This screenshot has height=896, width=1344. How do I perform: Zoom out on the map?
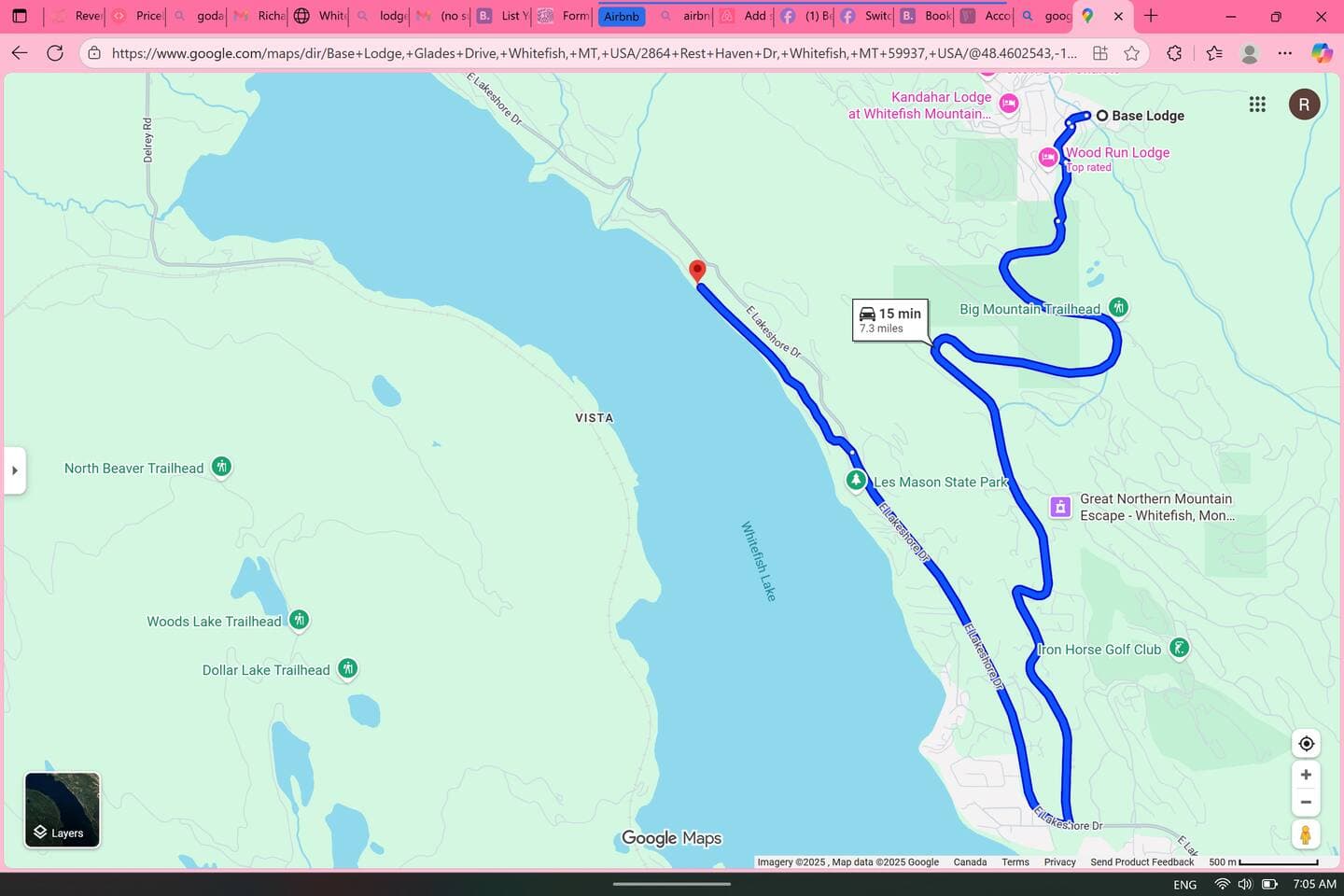point(1306,802)
